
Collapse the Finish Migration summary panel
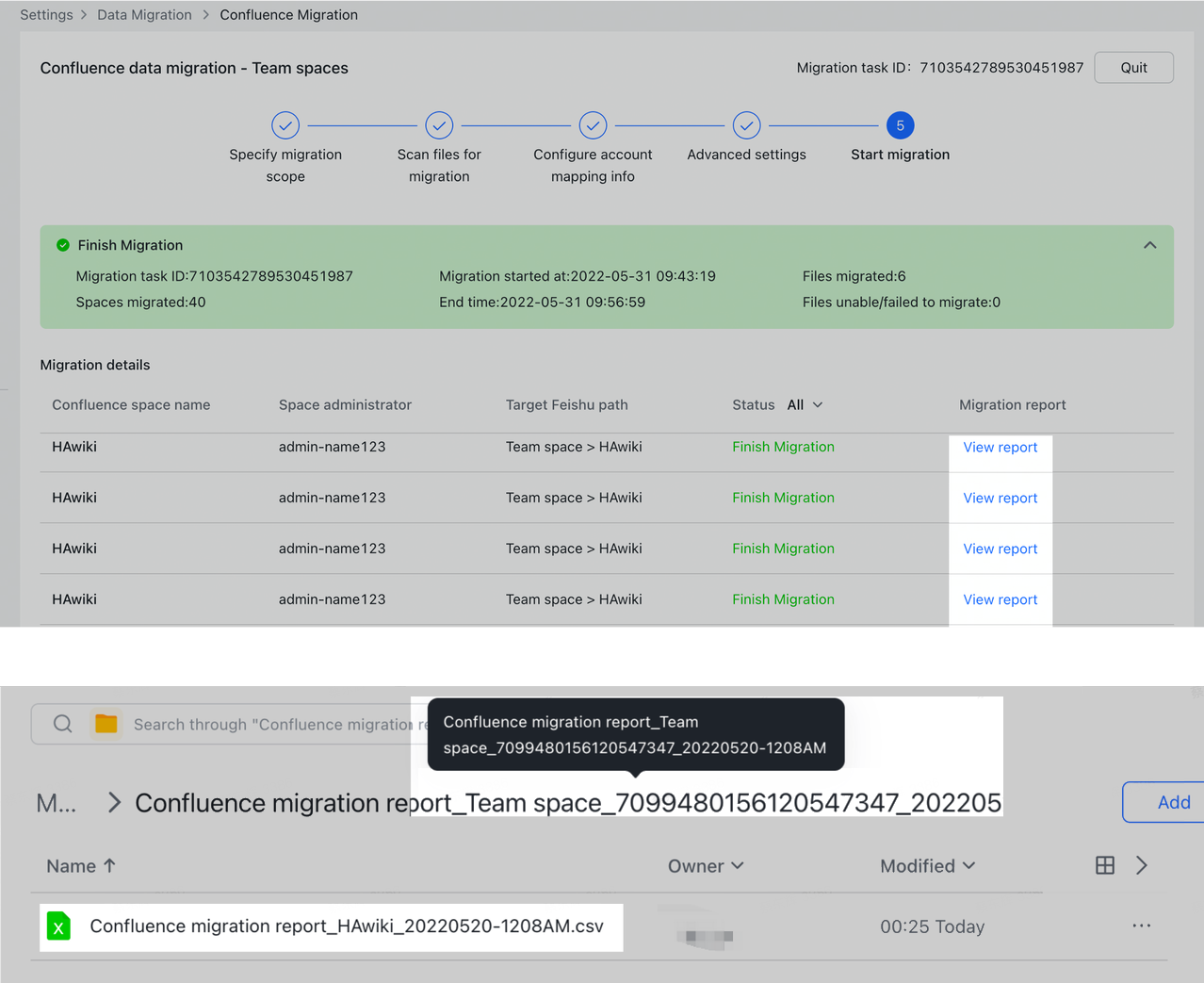coord(1149,245)
